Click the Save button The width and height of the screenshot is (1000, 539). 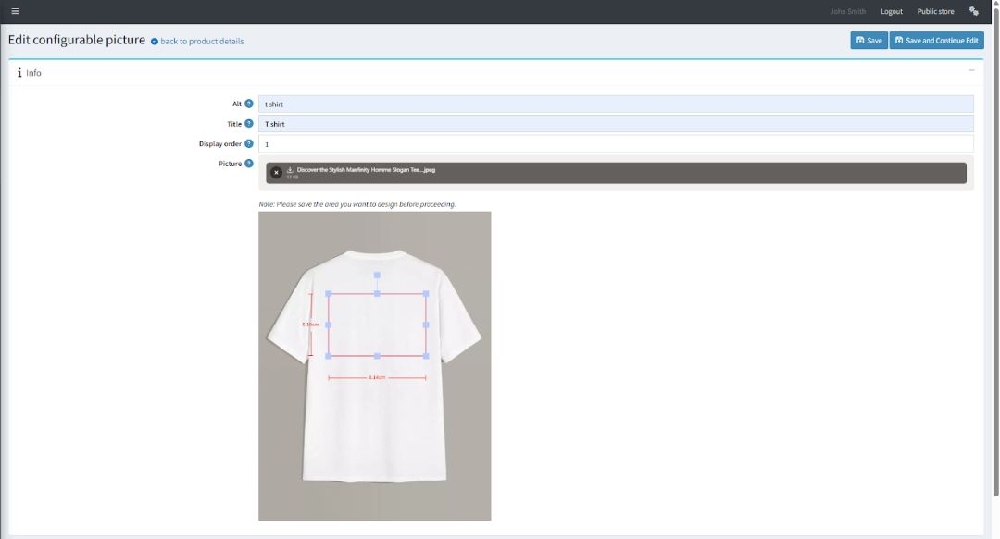point(869,40)
